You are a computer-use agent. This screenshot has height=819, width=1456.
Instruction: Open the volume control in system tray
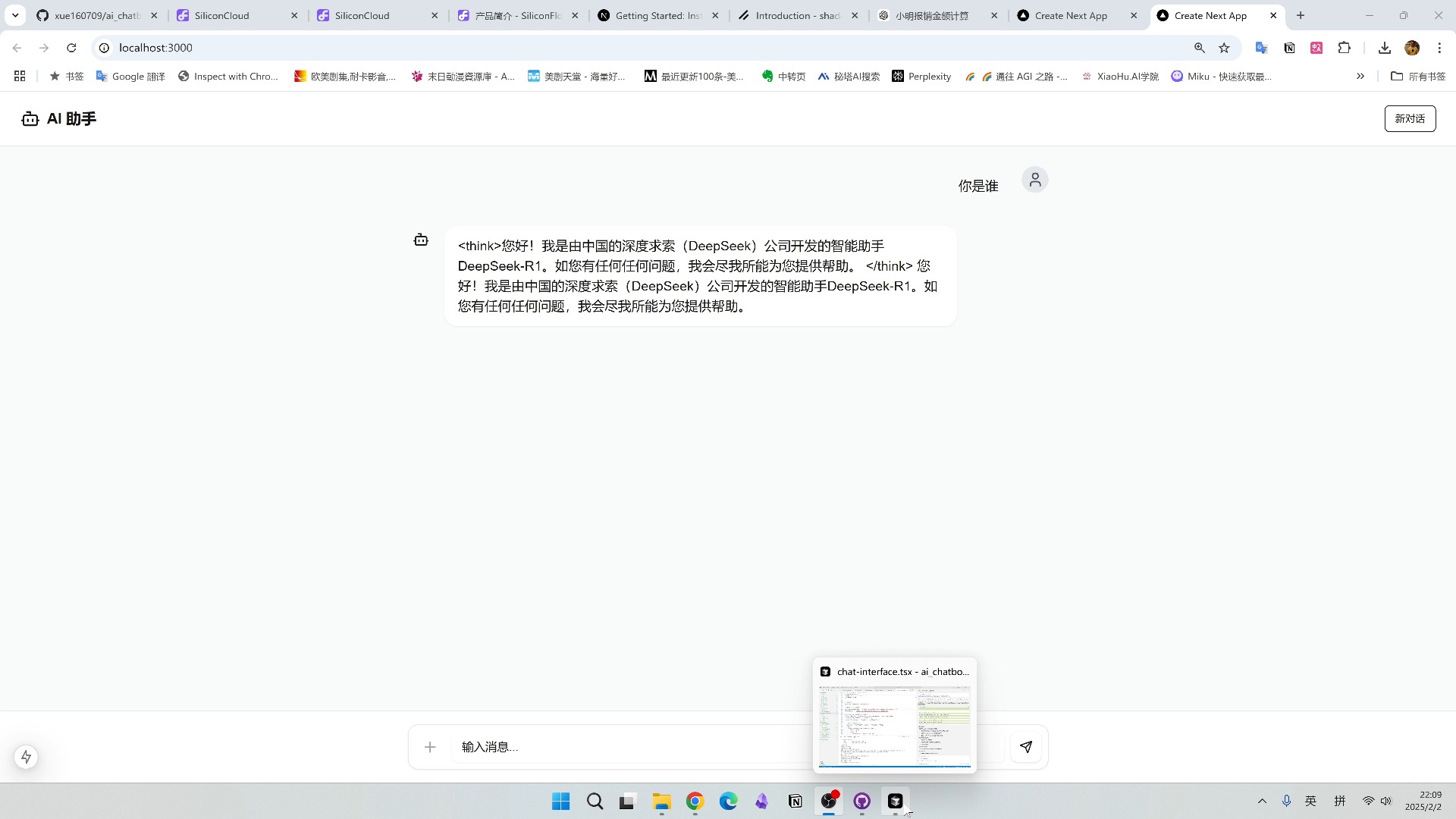(1386, 800)
